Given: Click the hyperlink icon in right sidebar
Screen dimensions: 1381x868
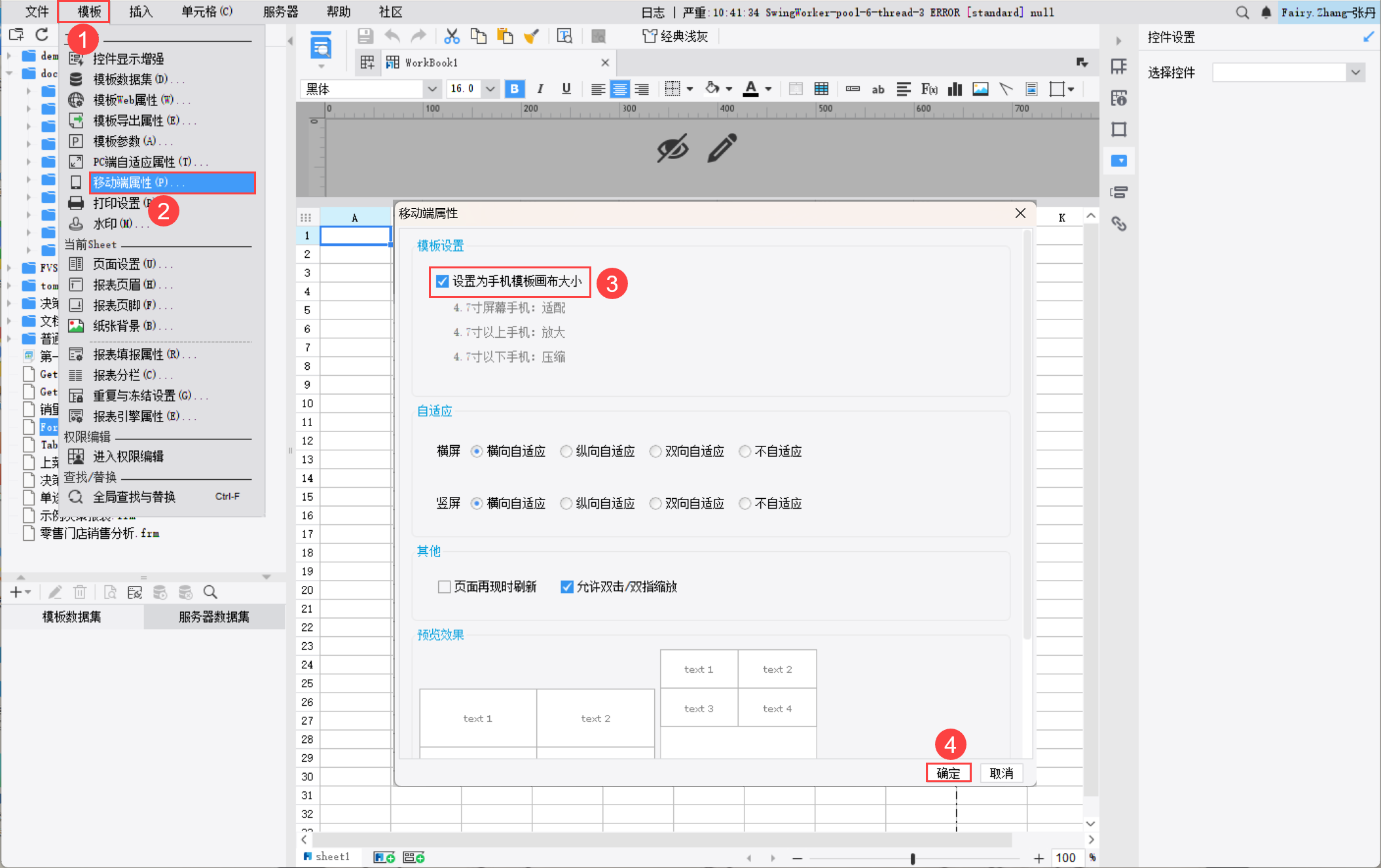Looking at the screenshot, I should 1119,224.
